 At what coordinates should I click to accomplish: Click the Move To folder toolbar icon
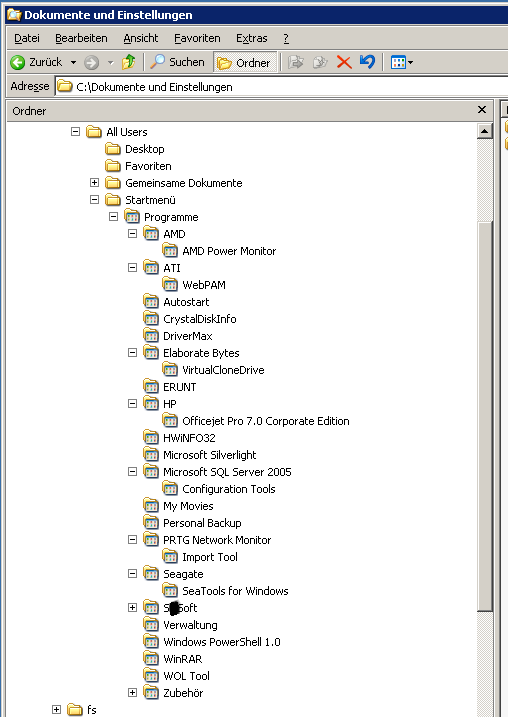point(296,62)
